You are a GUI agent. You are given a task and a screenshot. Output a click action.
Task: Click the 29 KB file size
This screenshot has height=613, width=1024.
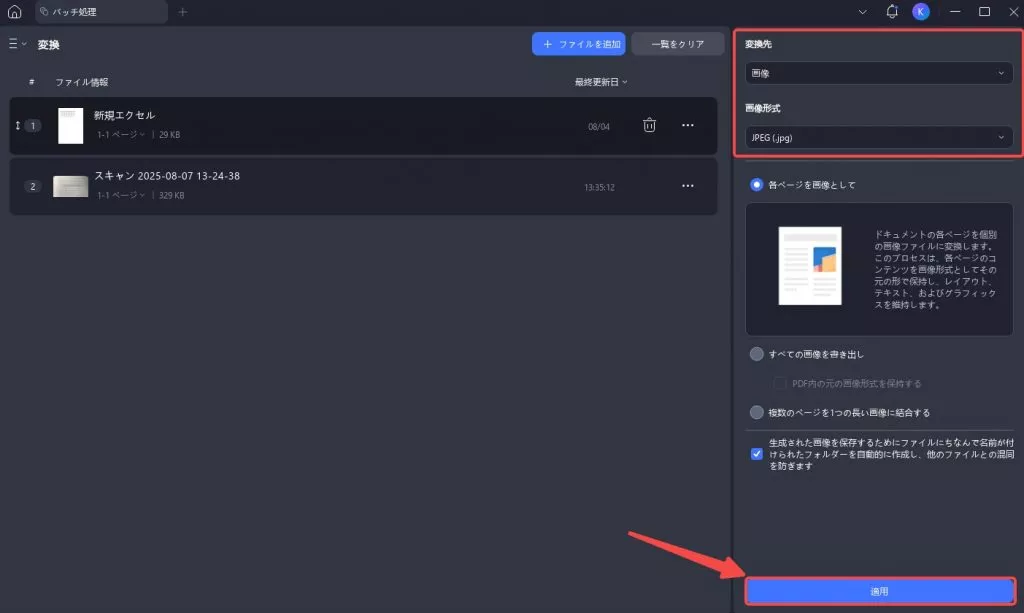pos(170,134)
